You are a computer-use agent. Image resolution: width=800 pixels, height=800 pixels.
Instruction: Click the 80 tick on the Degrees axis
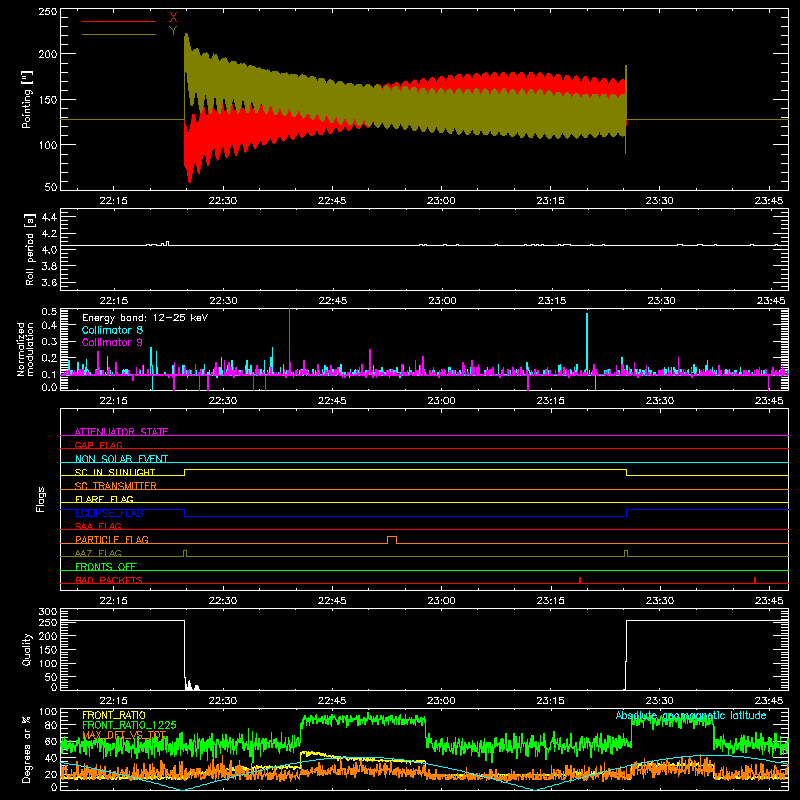[51, 725]
